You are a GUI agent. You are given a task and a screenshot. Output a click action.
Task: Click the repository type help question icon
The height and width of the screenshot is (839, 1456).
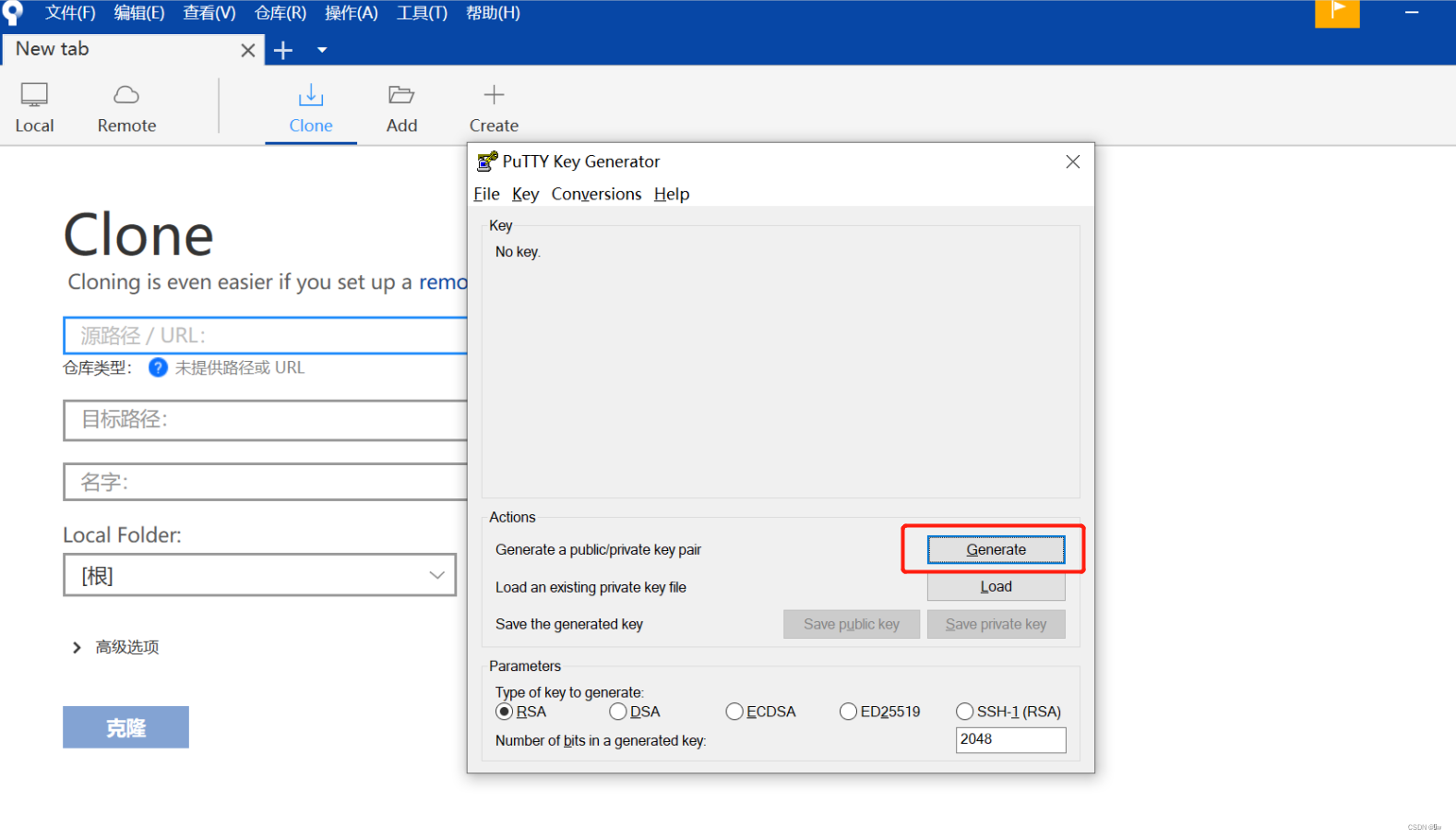158,367
